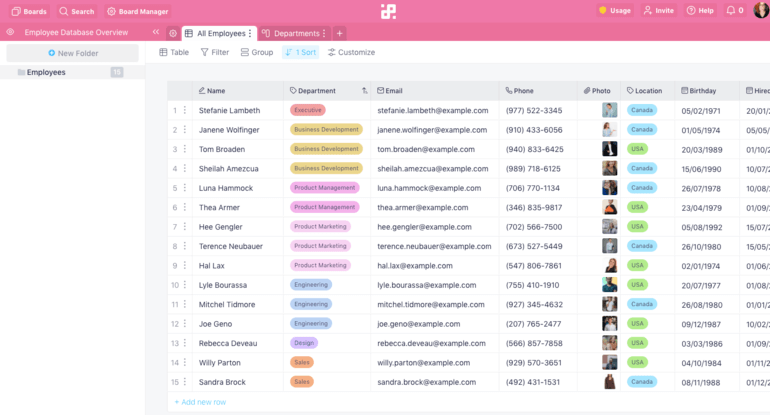The height and width of the screenshot is (415, 770).
Task: Open row menu dots for Lyle Bourassa
Action: tap(185, 285)
